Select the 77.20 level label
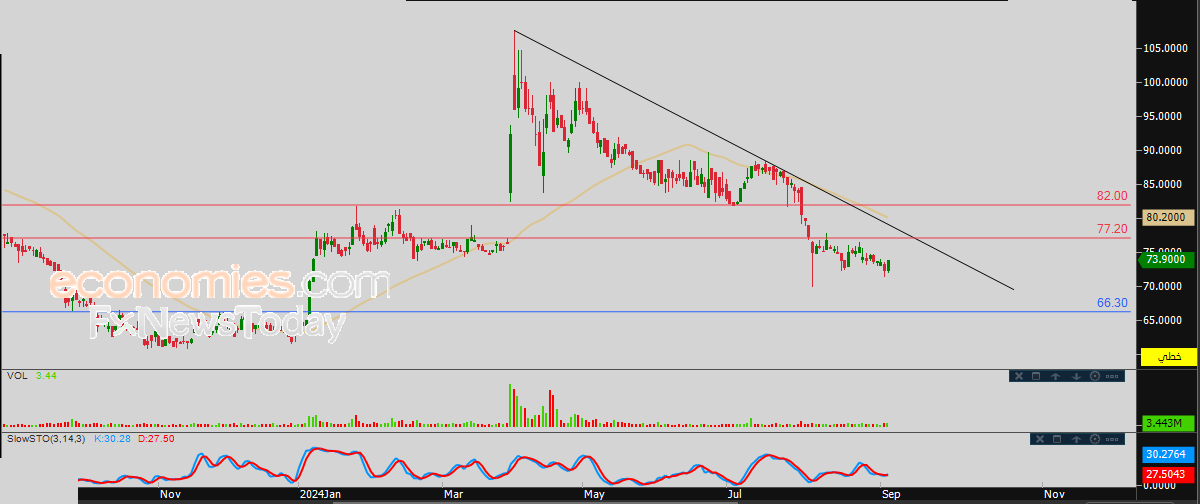 [1112, 229]
